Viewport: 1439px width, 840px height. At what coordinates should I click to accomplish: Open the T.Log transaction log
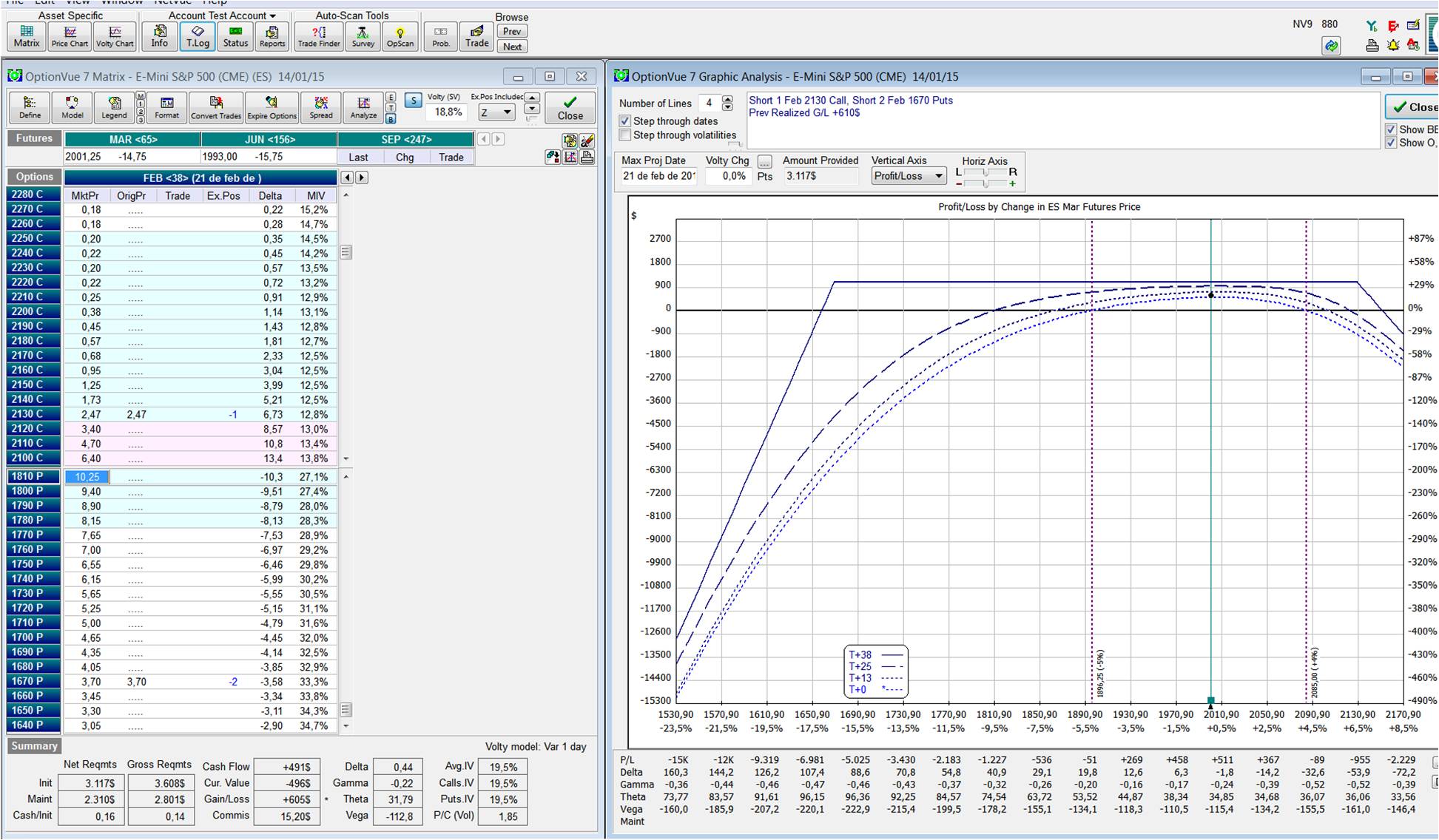coord(198,35)
